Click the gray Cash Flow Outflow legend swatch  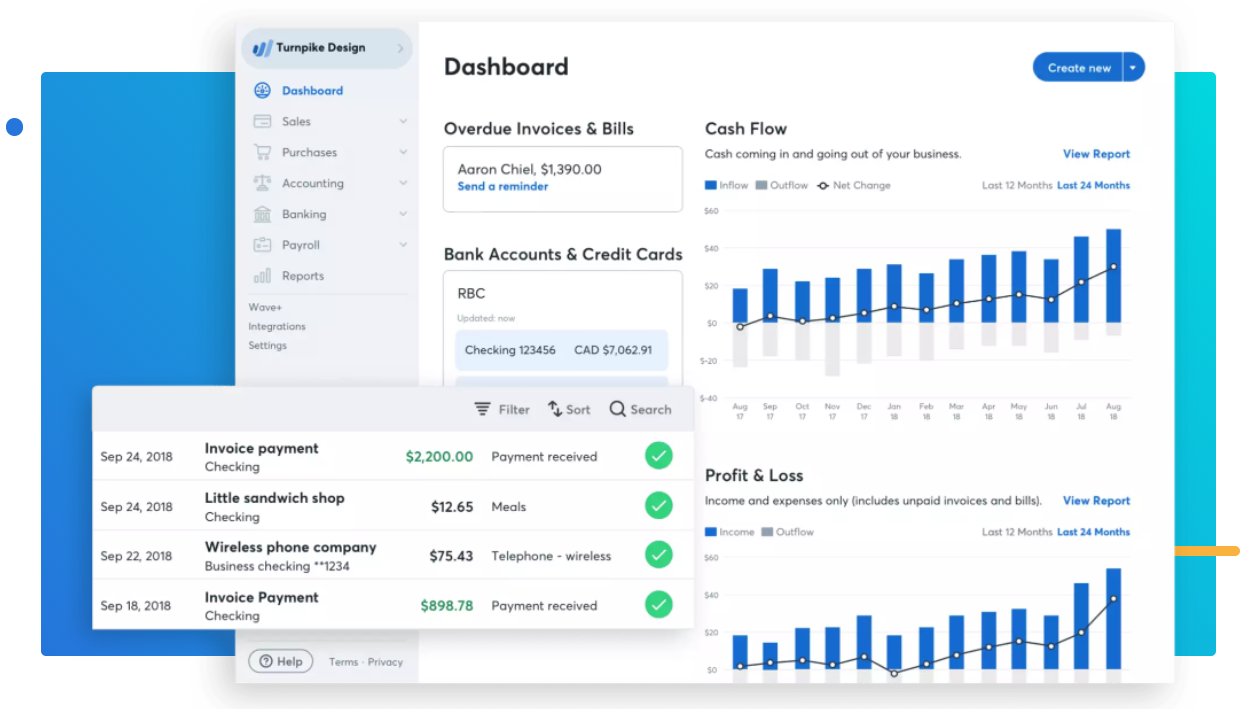pos(761,185)
